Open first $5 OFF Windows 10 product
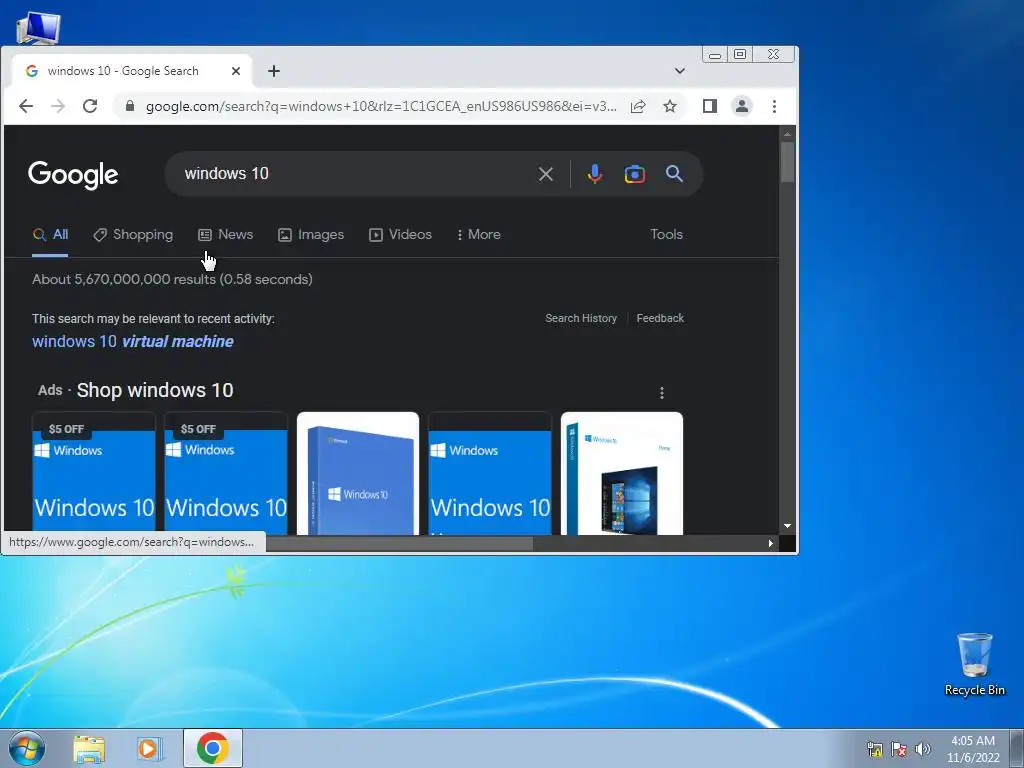 point(94,473)
